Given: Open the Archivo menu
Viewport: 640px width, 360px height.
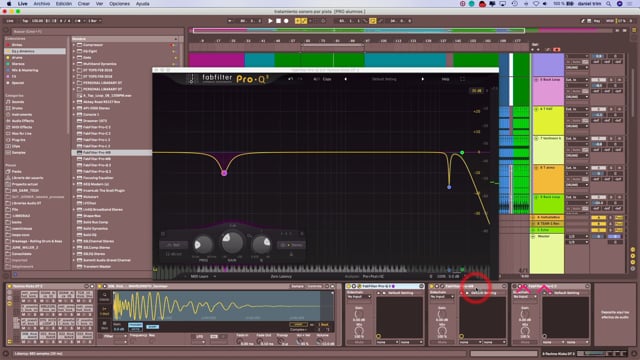Looking at the screenshot, I should [42, 4].
